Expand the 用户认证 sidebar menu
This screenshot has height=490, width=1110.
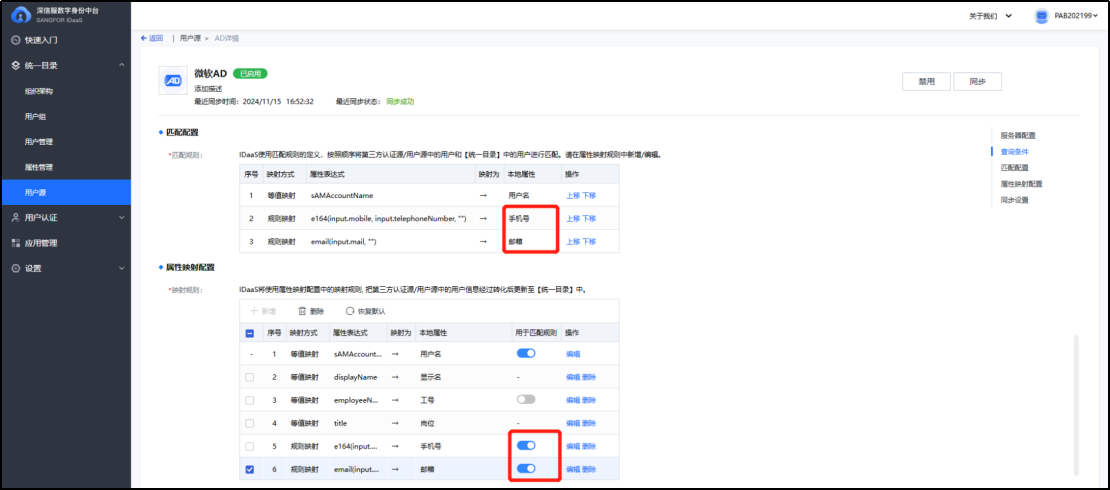click(x=121, y=217)
